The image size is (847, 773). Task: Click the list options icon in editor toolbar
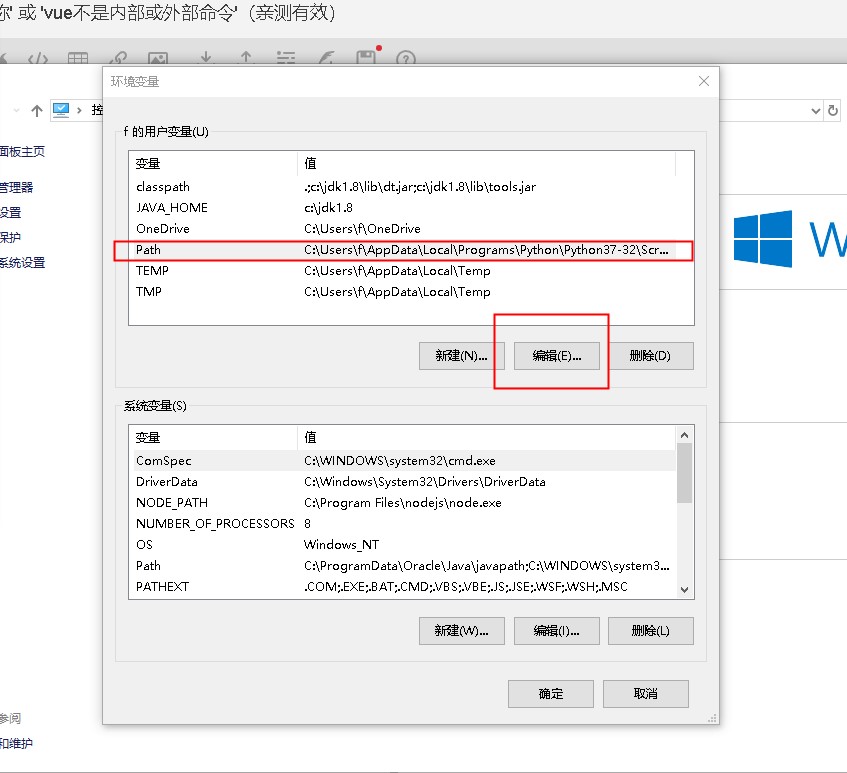(286, 58)
